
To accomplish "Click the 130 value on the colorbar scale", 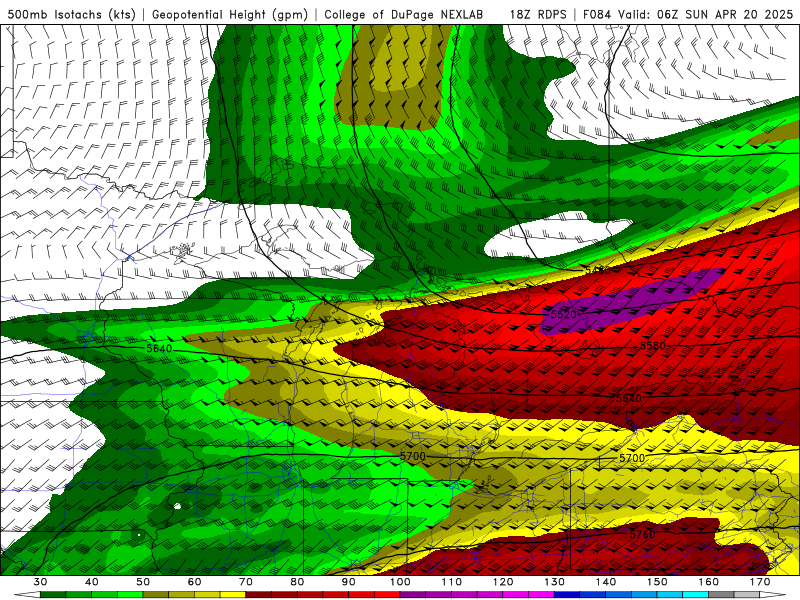I will pos(555,582).
